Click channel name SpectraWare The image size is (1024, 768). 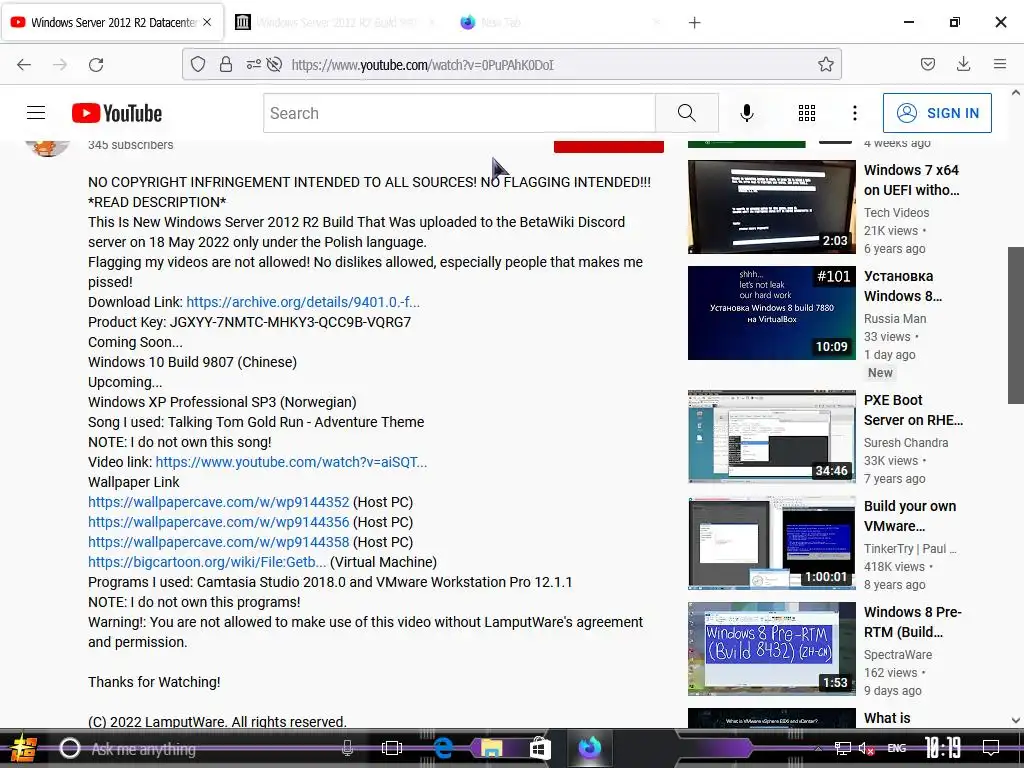point(898,654)
